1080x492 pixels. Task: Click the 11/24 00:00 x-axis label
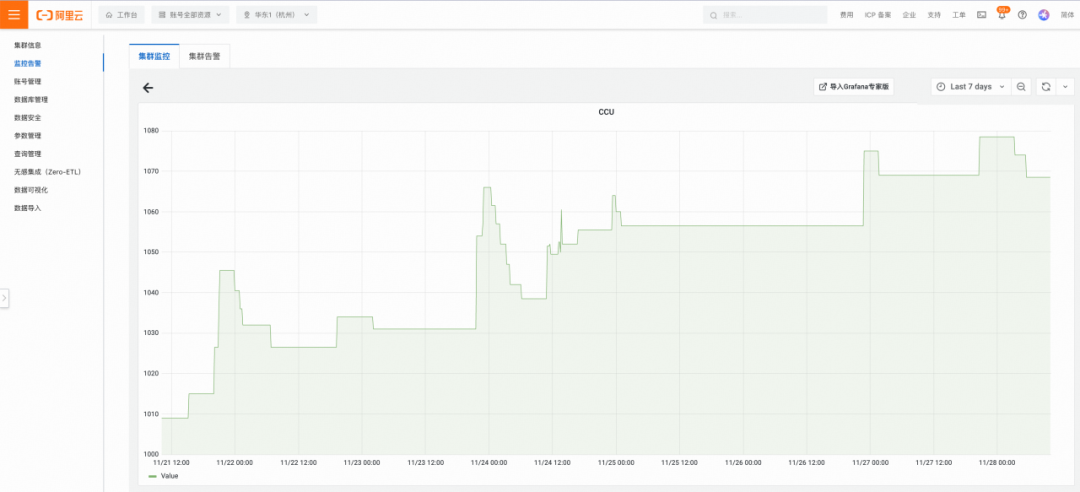(x=489, y=463)
